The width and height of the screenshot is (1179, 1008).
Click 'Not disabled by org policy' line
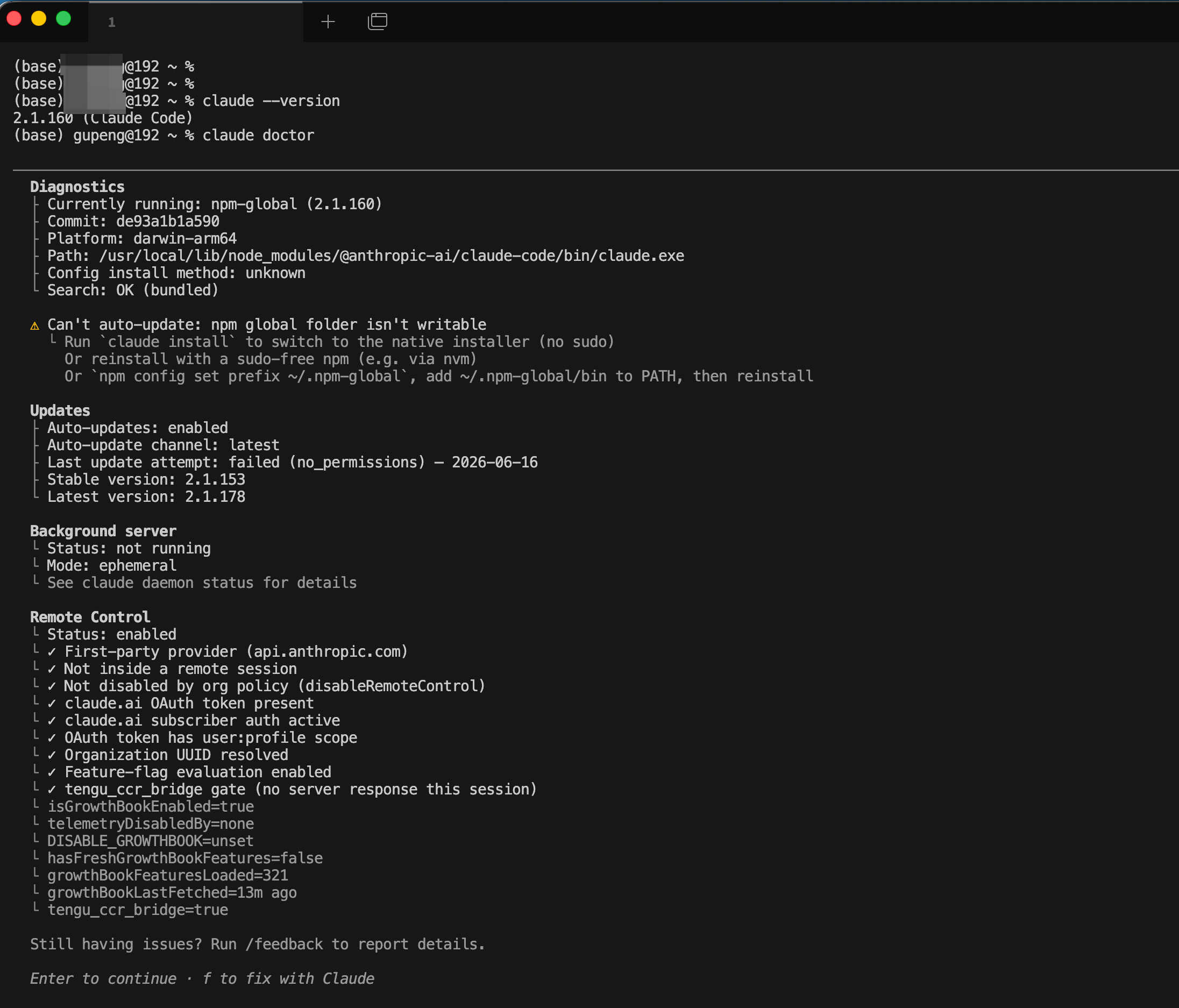(x=266, y=686)
